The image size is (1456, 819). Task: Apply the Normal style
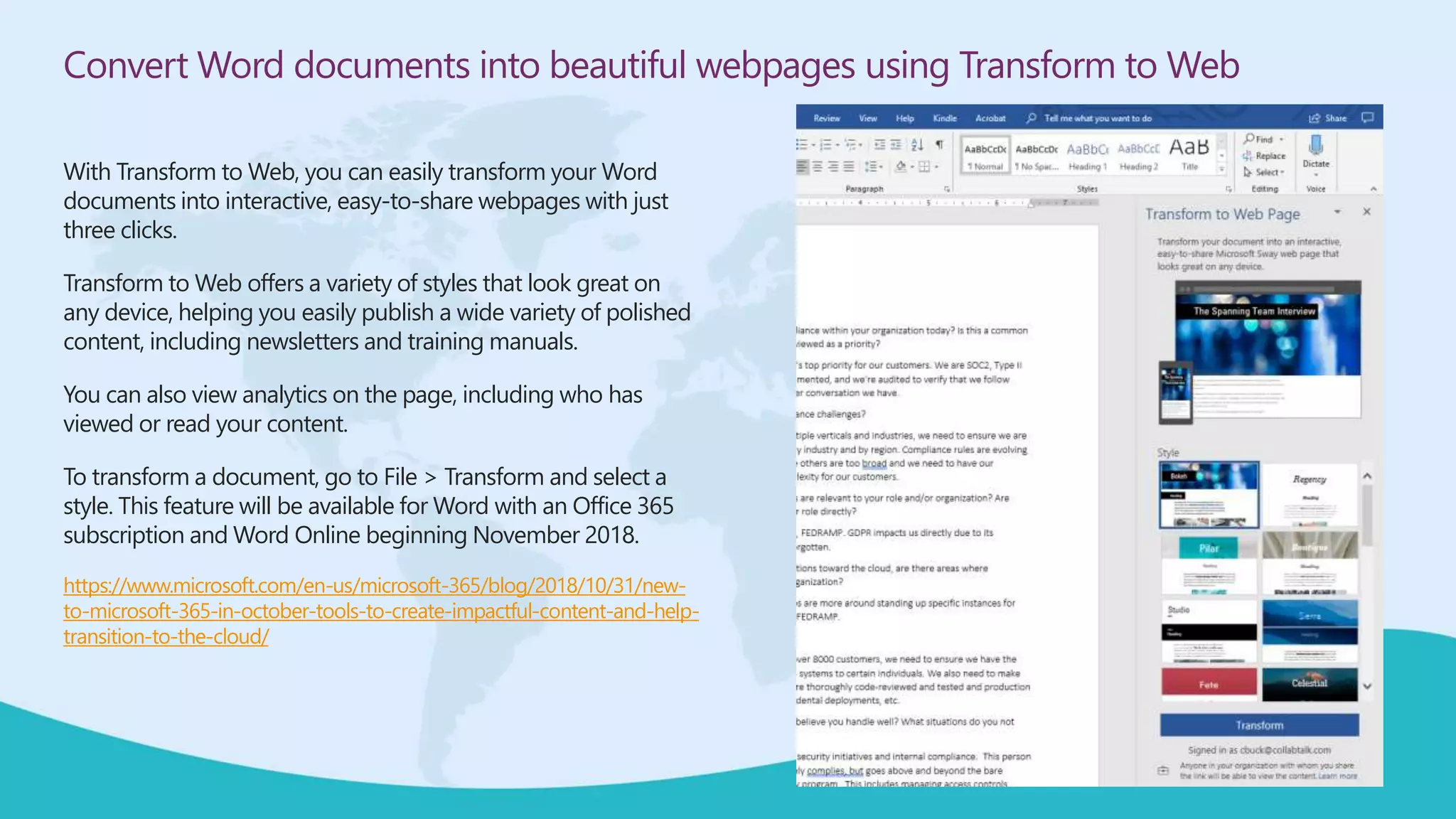click(985, 155)
